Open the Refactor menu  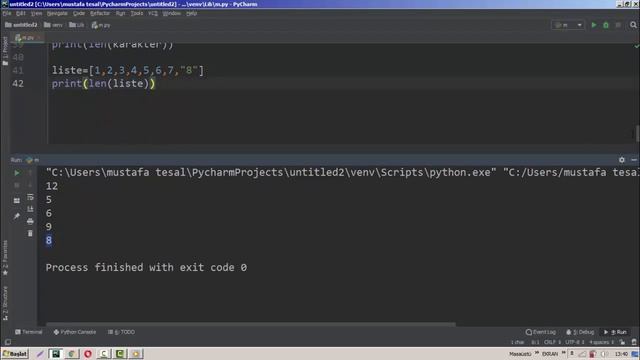[x=100, y=13]
